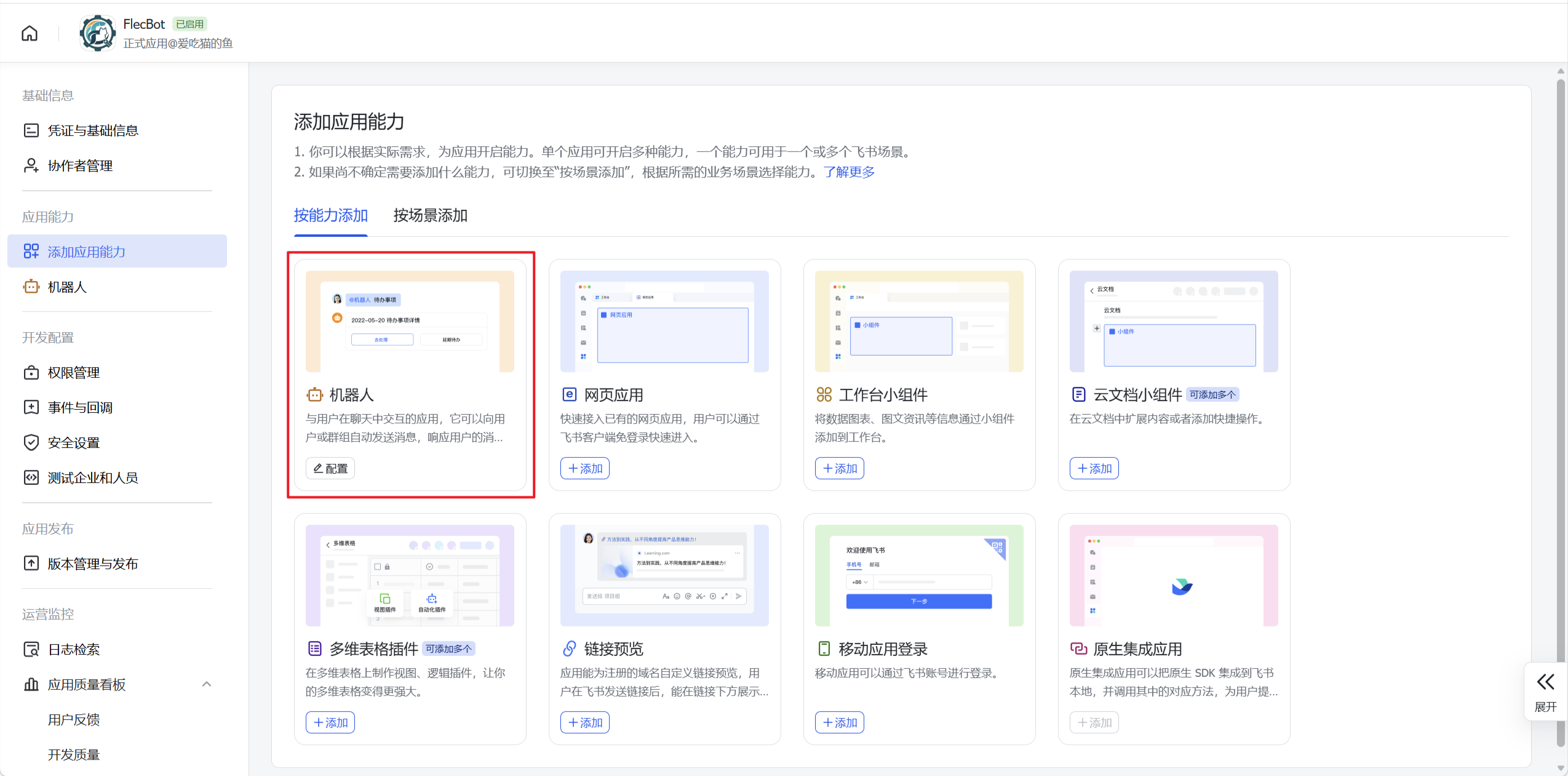Expand the 展开 side panel
The width and height of the screenshot is (1568, 776).
[1545, 692]
